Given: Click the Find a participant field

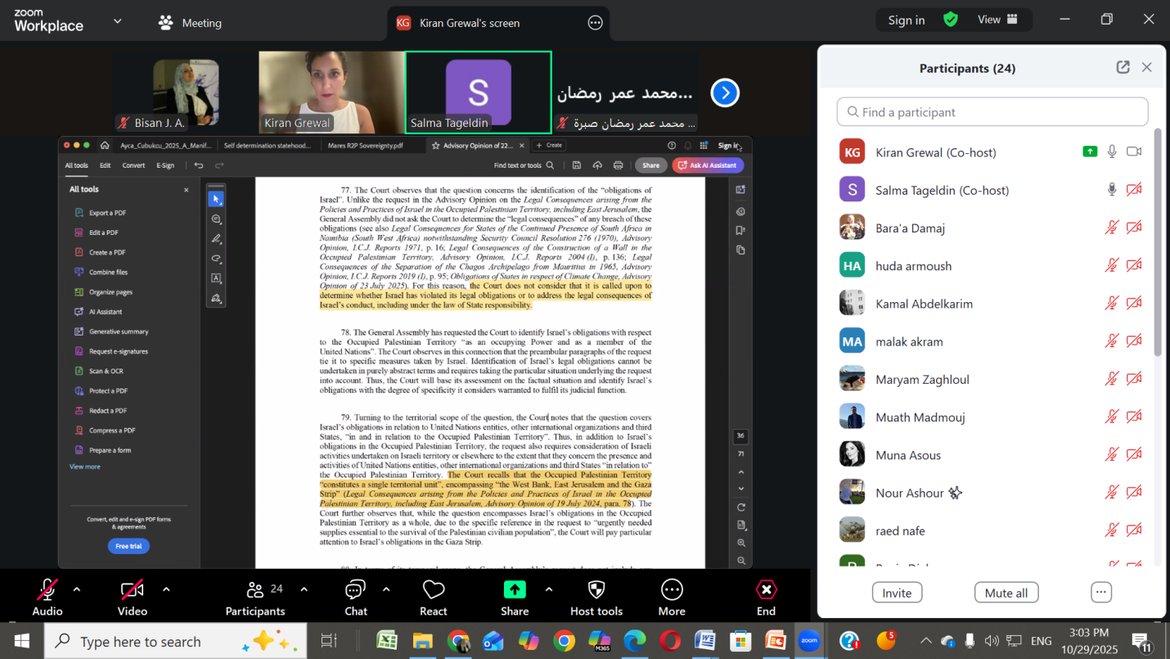Looking at the screenshot, I should tap(992, 112).
